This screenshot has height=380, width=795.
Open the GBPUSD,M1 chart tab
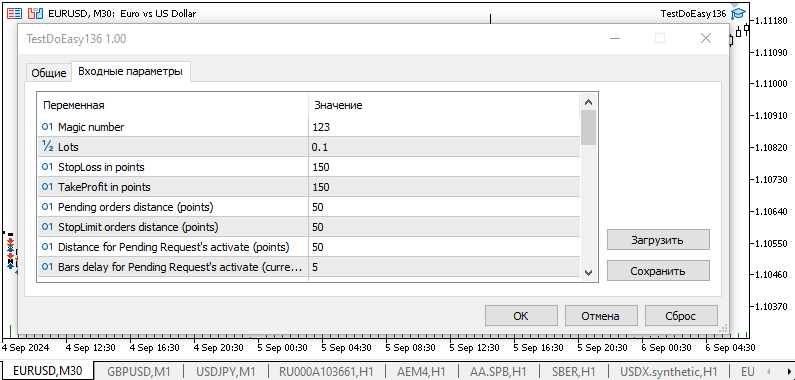click(x=139, y=371)
